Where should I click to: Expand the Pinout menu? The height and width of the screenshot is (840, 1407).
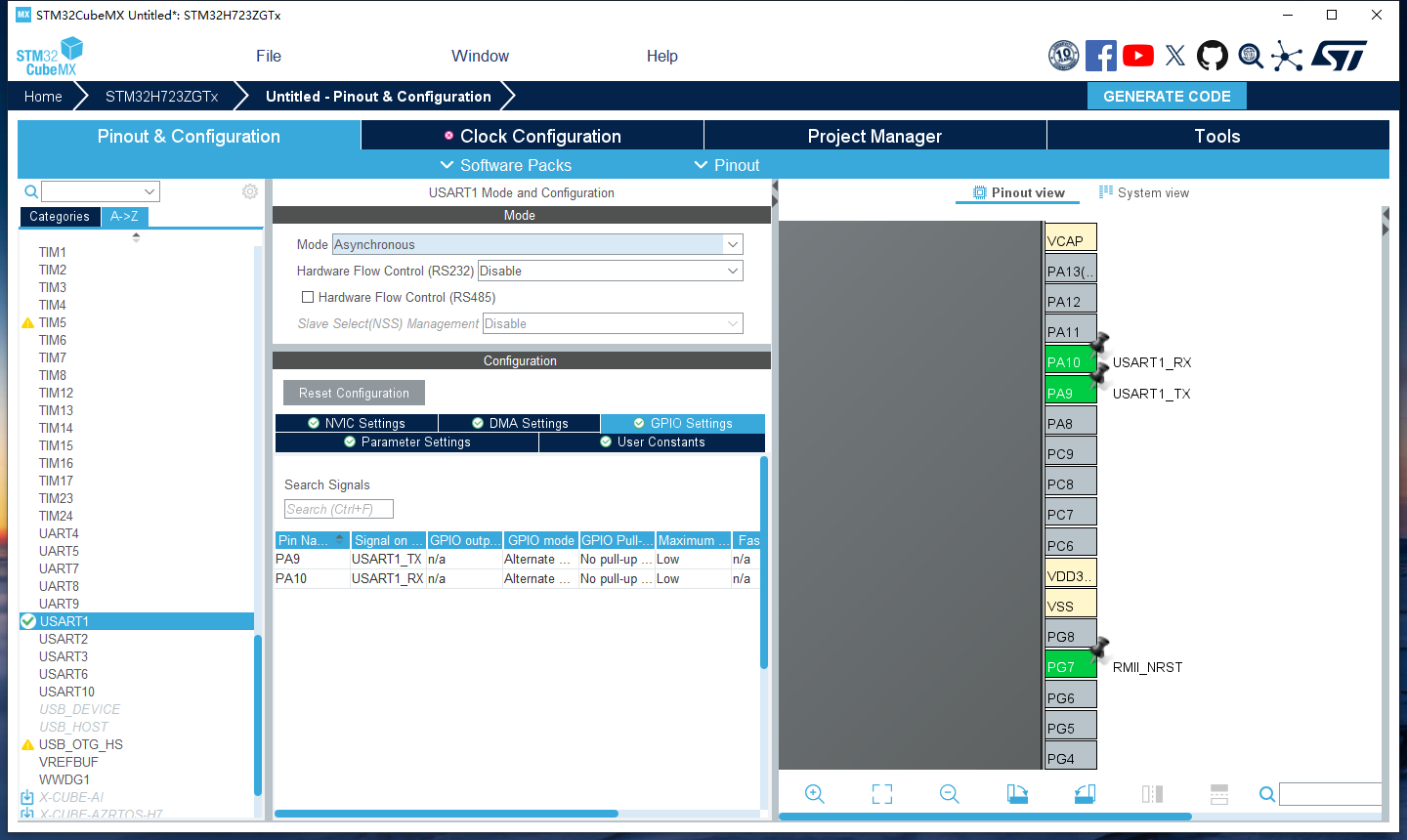coord(727,165)
